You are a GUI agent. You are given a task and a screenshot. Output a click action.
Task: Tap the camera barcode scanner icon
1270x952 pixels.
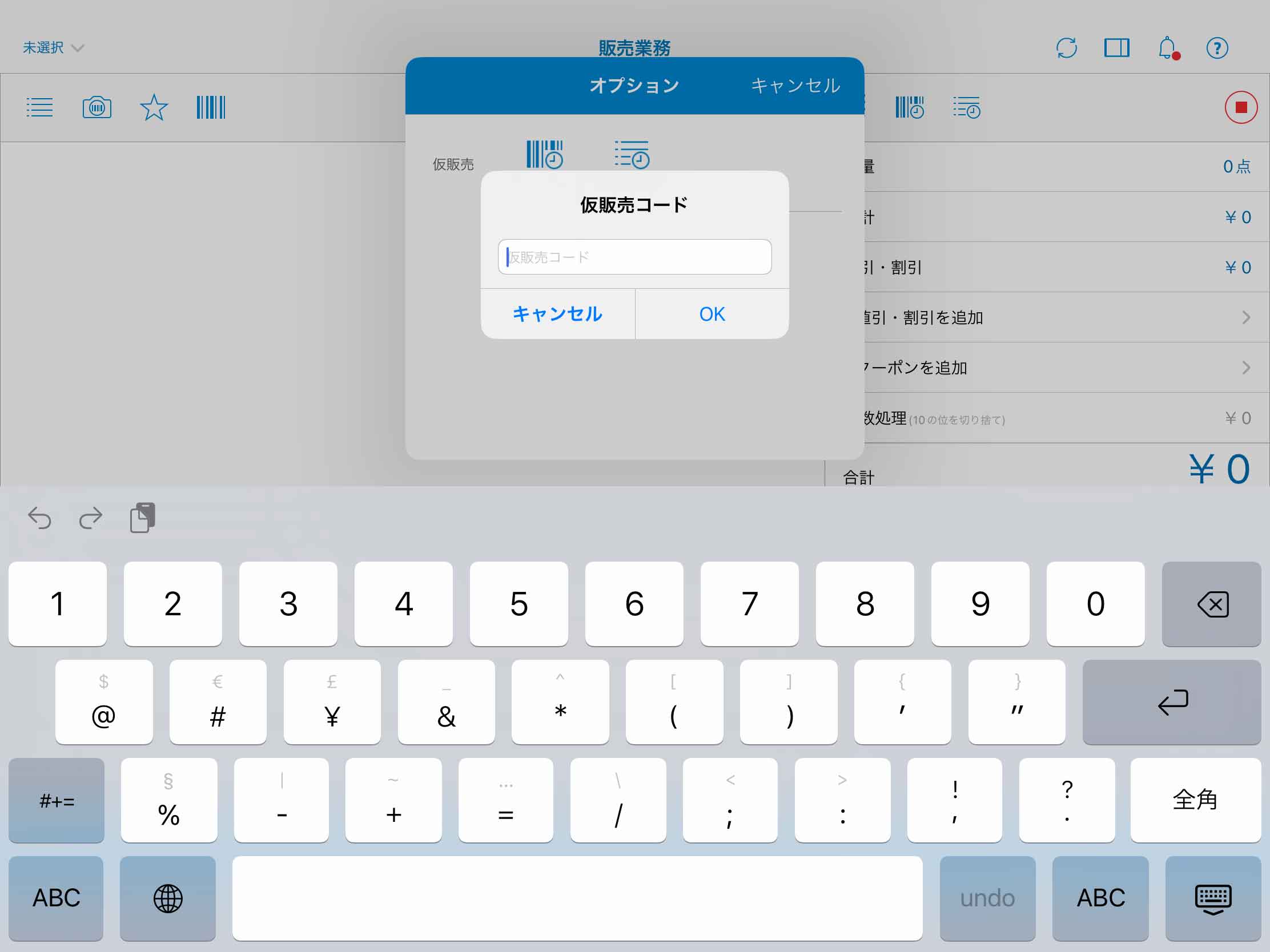97,107
